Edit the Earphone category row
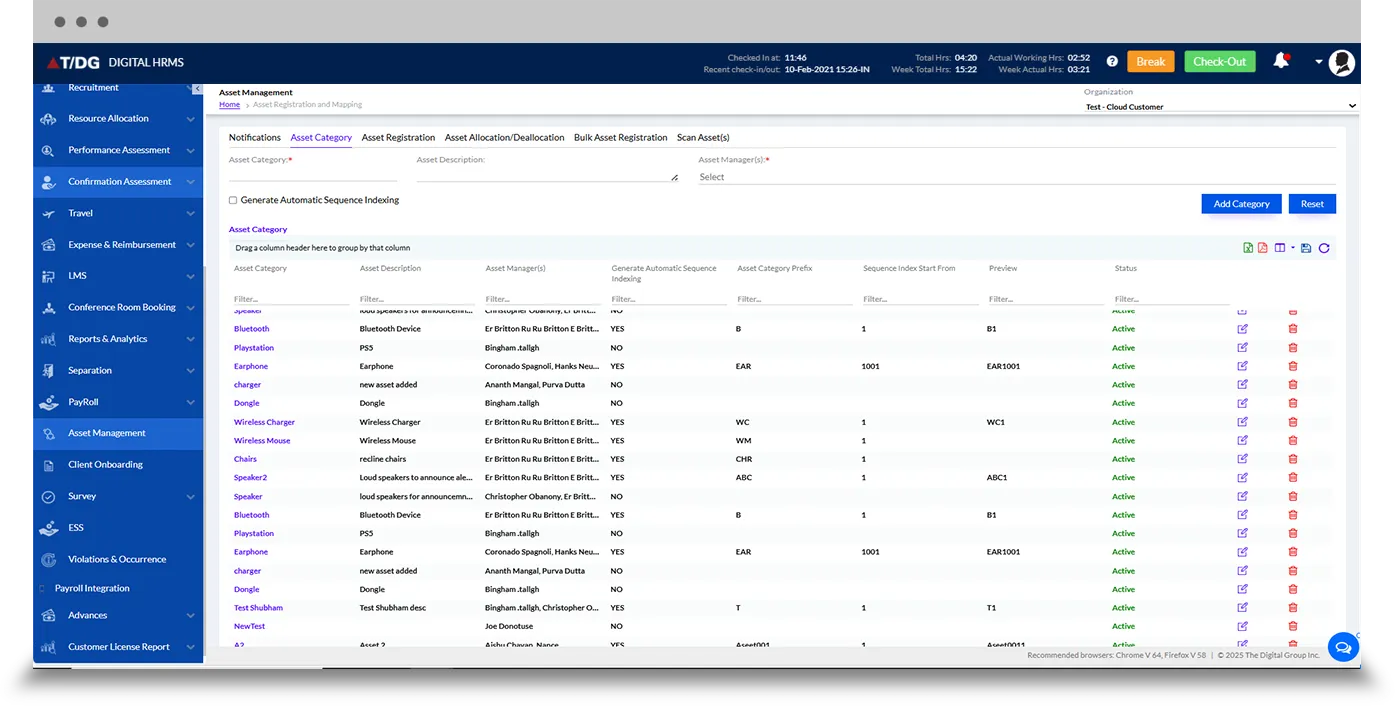 1242,366
